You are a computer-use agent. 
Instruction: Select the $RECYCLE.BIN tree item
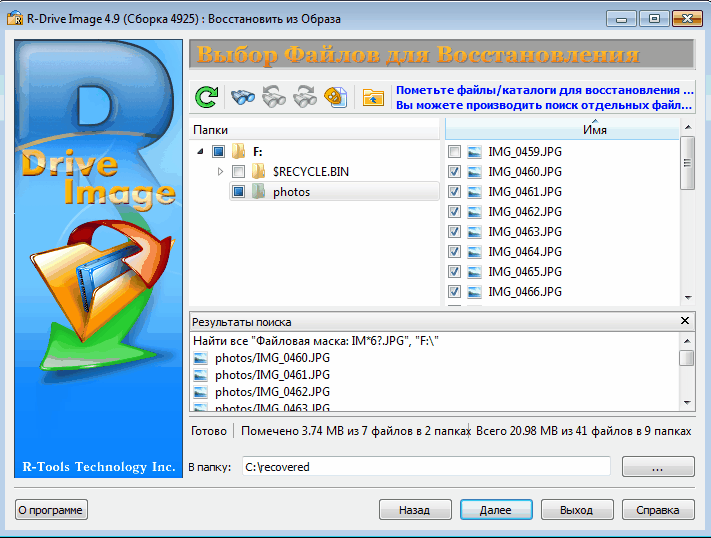point(311,172)
